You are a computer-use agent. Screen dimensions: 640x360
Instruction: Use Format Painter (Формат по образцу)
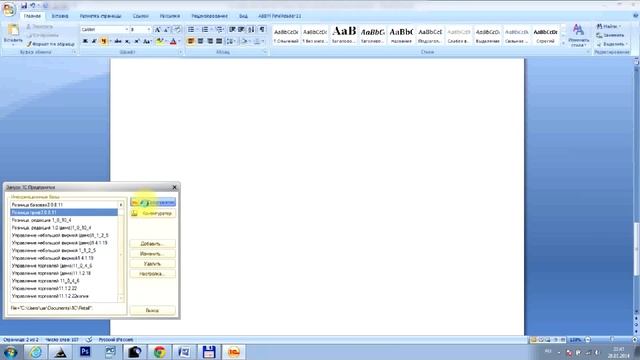(x=51, y=44)
